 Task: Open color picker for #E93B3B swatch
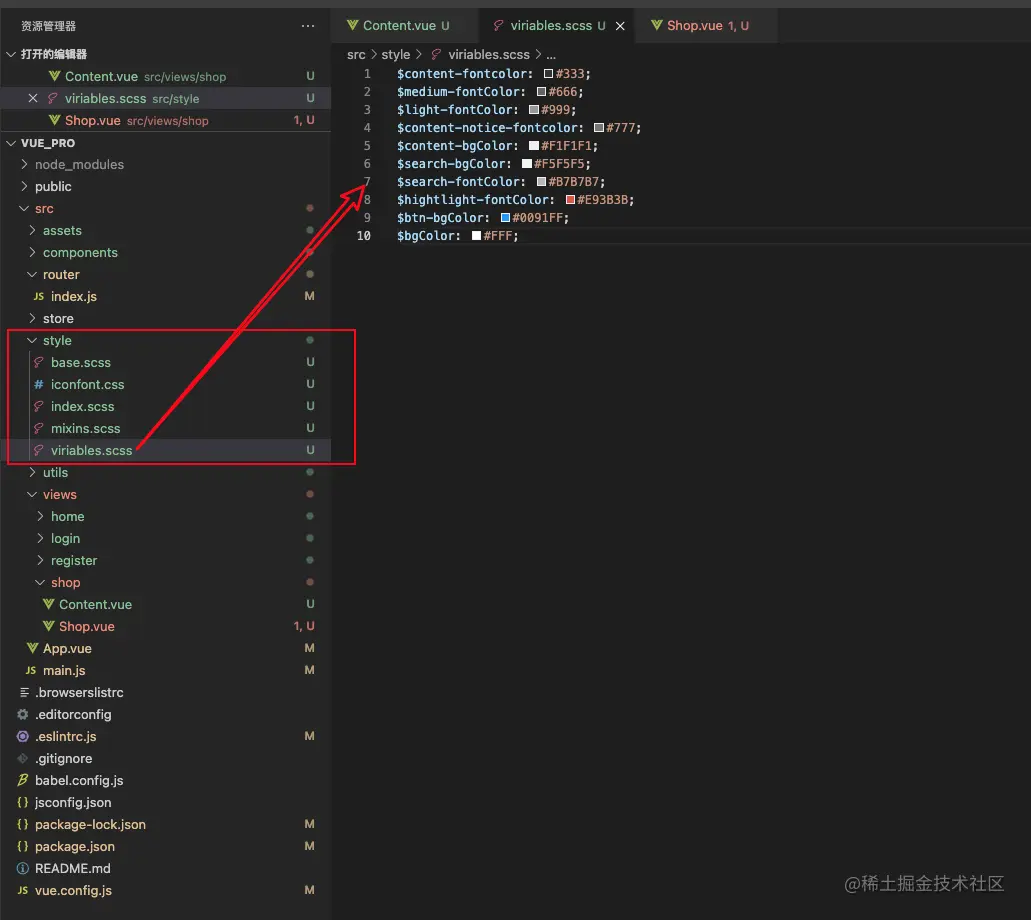(570, 199)
